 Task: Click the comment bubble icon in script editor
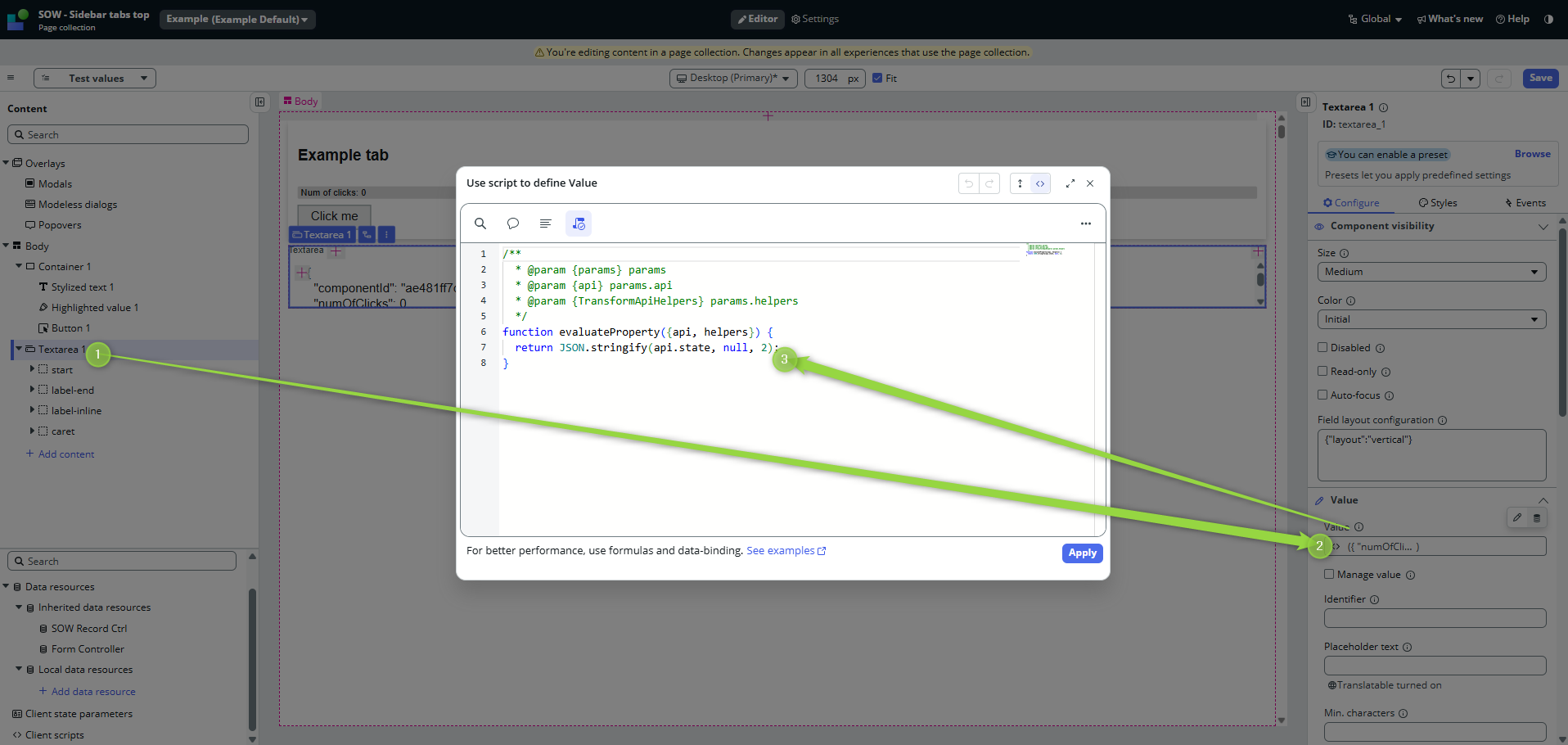pyautogui.click(x=513, y=223)
